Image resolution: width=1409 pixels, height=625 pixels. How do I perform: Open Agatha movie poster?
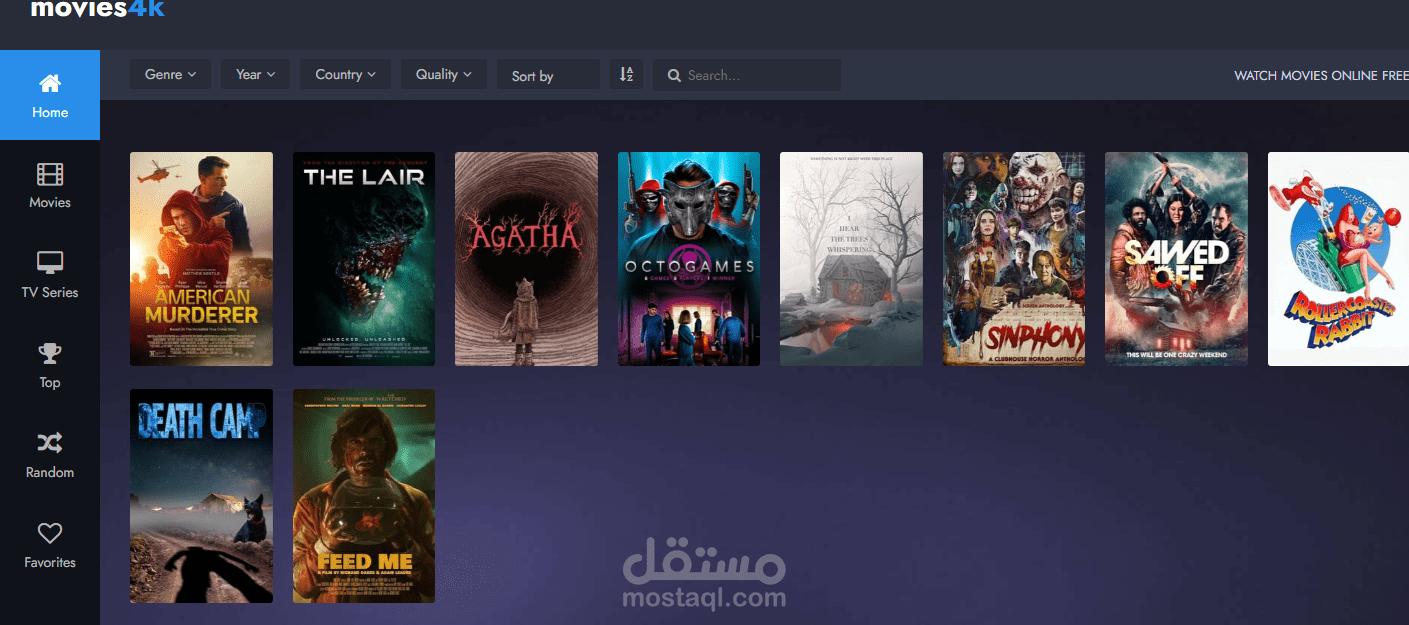526,259
